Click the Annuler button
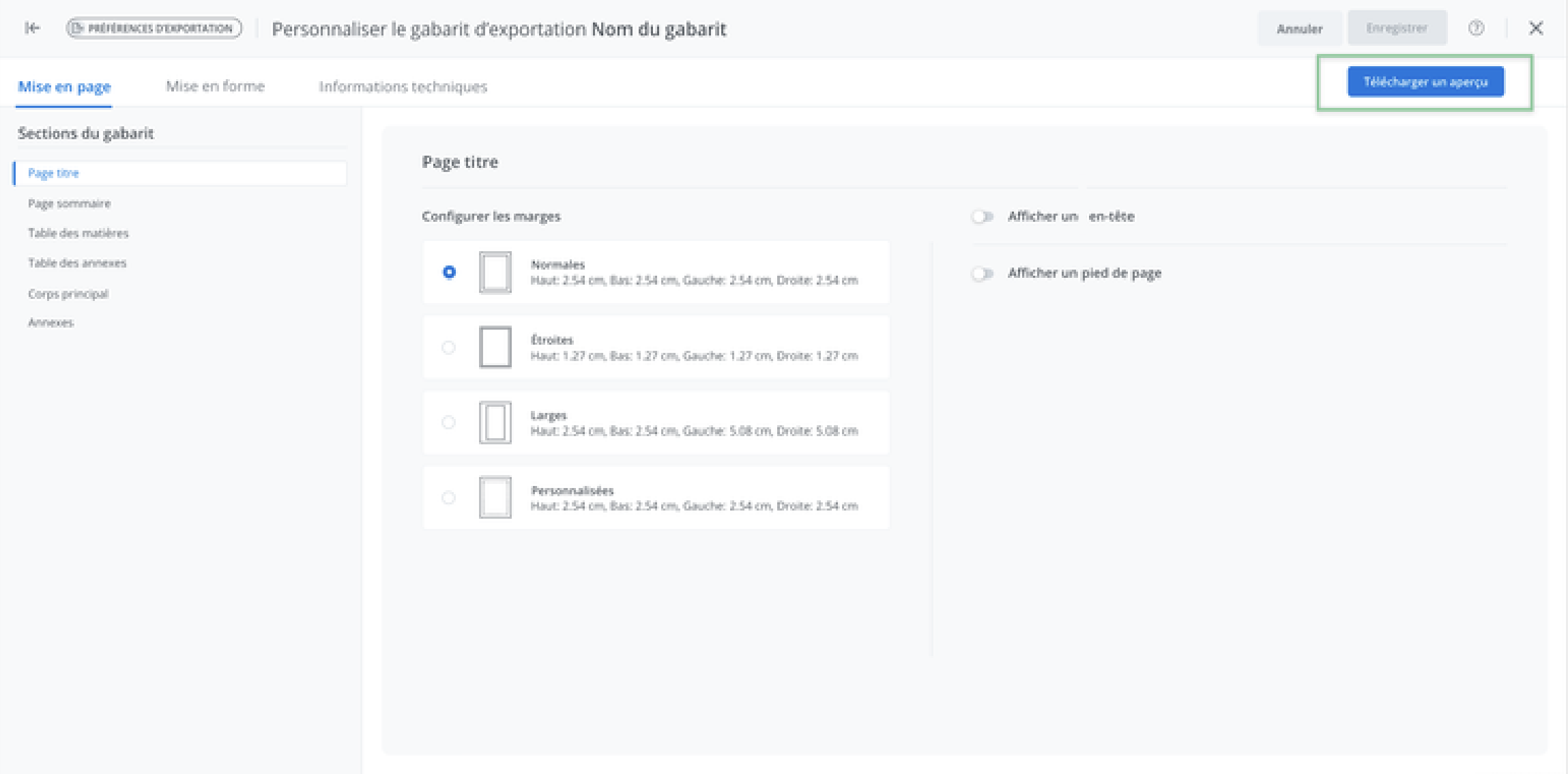The width and height of the screenshot is (1568, 774). point(1299,29)
